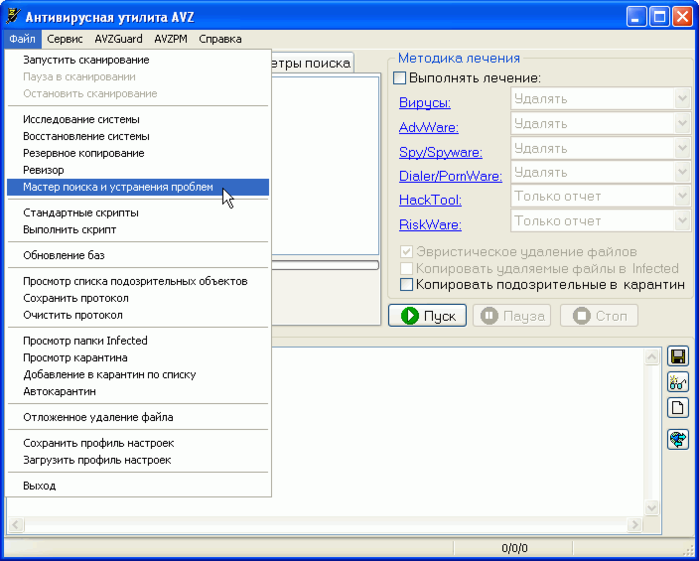Toggle Эвристическое удаление файлов checkbox
The width and height of the screenshot is (699, 561).
pos(406,252)
